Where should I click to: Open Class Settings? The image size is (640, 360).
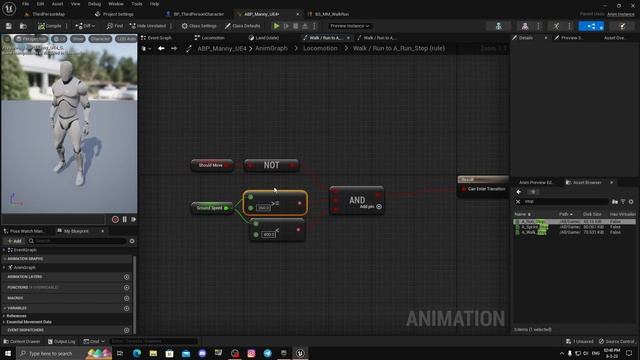pyautogui.click(x=199, y=26)
